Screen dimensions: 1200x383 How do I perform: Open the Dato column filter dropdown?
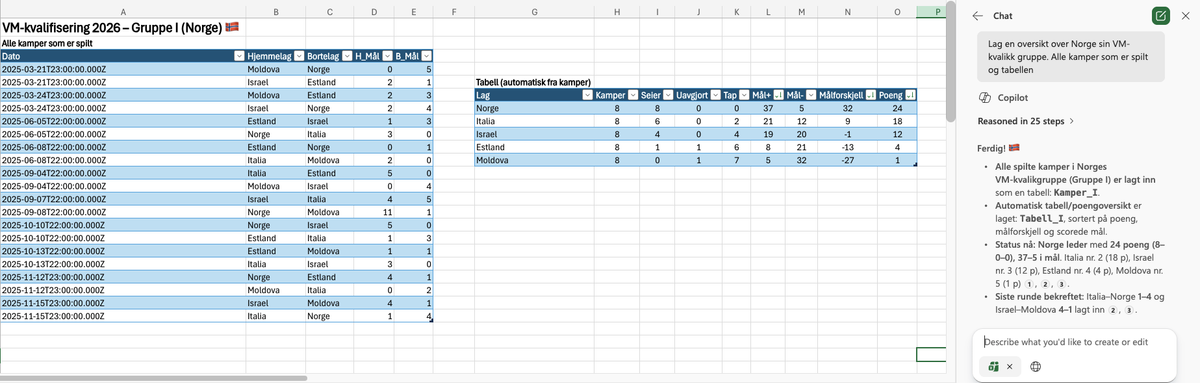(238, 57)
